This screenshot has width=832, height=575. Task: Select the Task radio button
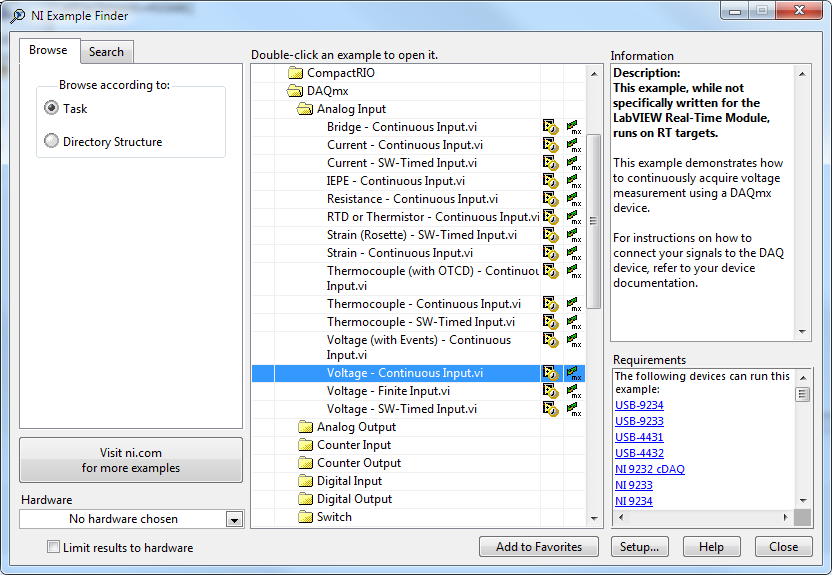[x=51, y=108]
